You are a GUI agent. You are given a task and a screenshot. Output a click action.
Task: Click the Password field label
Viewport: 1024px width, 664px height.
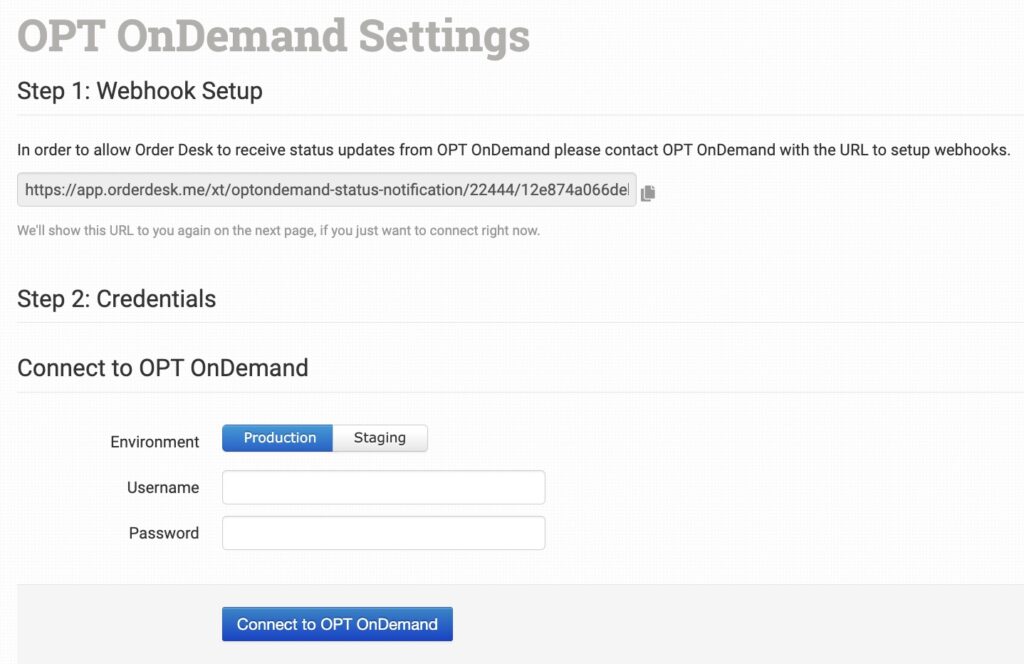[164, 533]
